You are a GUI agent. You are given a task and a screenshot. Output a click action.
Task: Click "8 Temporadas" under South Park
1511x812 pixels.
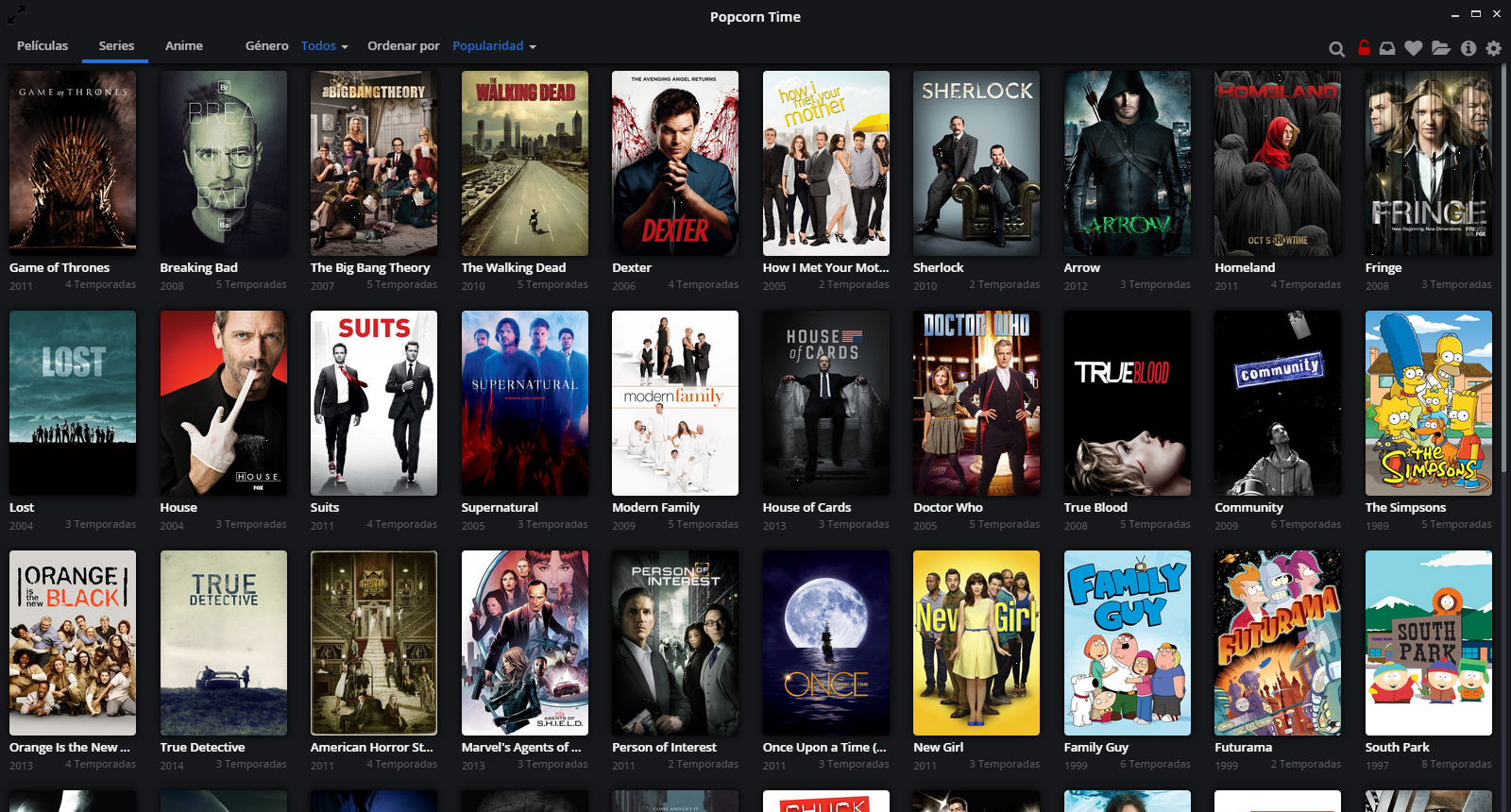pos(1456,764)
